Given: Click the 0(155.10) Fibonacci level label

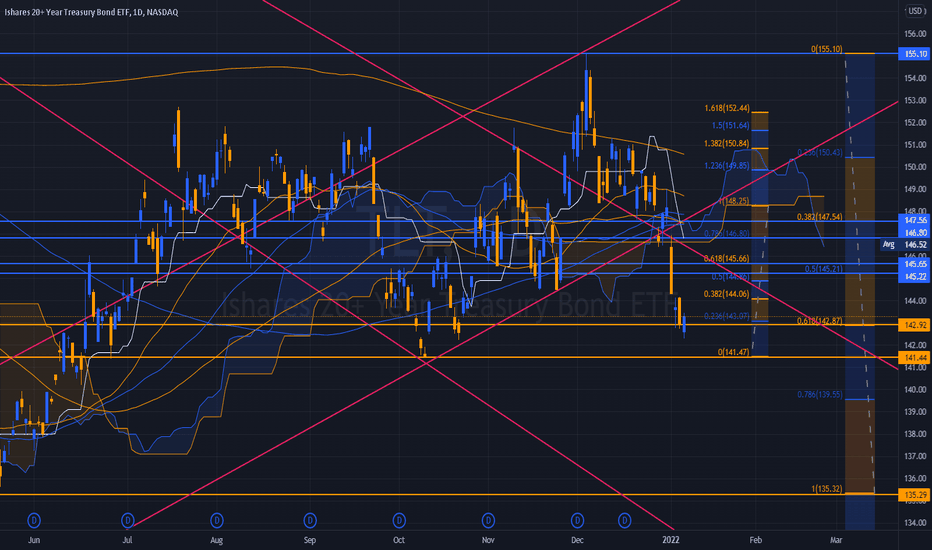Looking at the screenshot, I should [826, 49].
